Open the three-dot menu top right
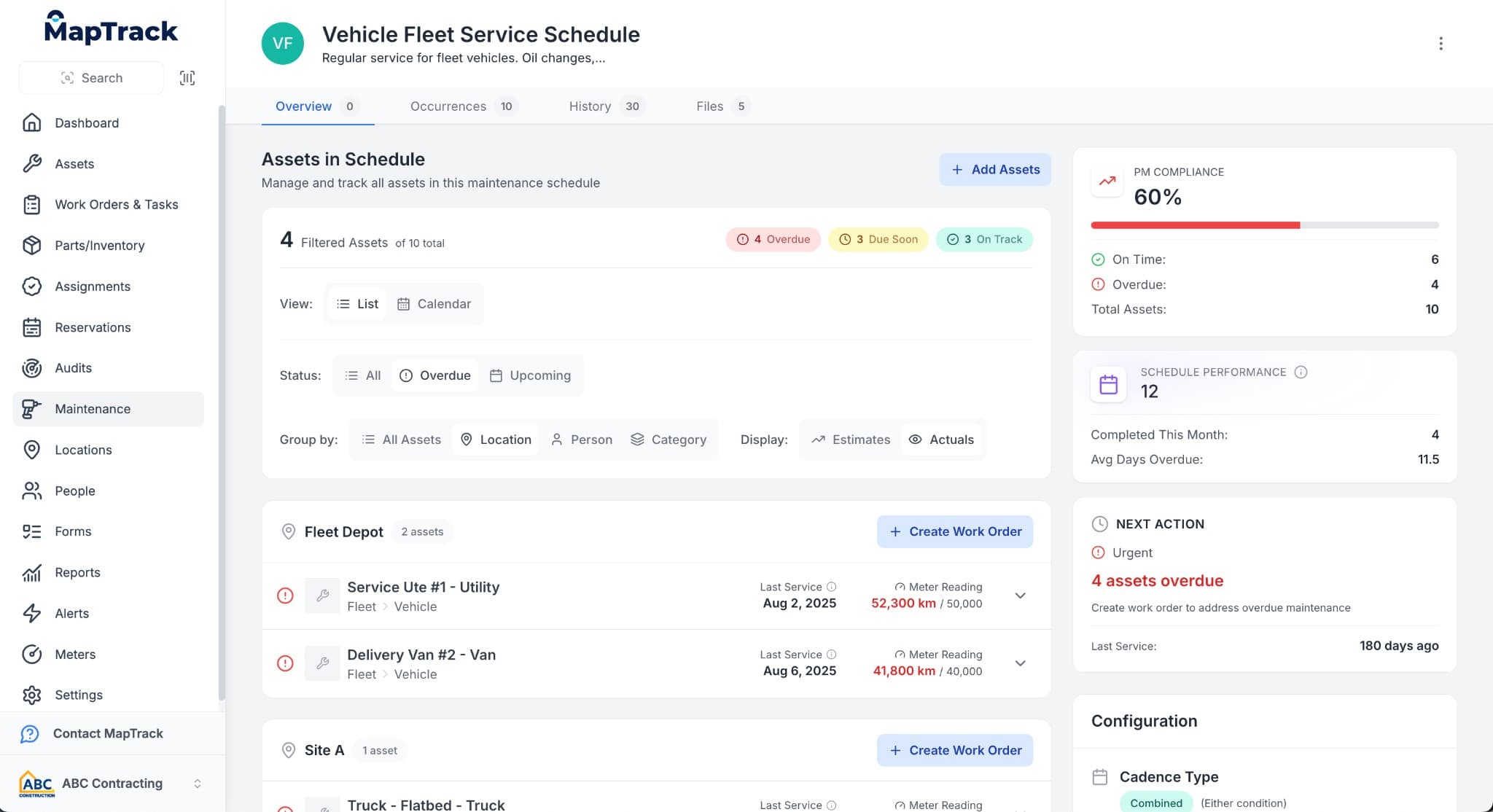1493x812 pixels. [x=1441, y=44]
